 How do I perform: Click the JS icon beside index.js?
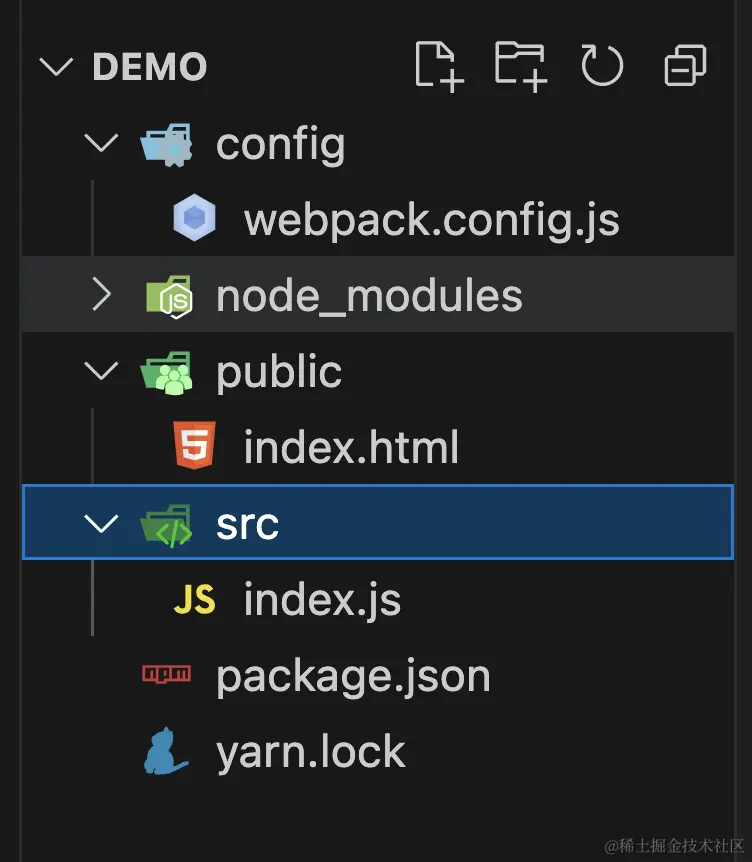[194, 600]
